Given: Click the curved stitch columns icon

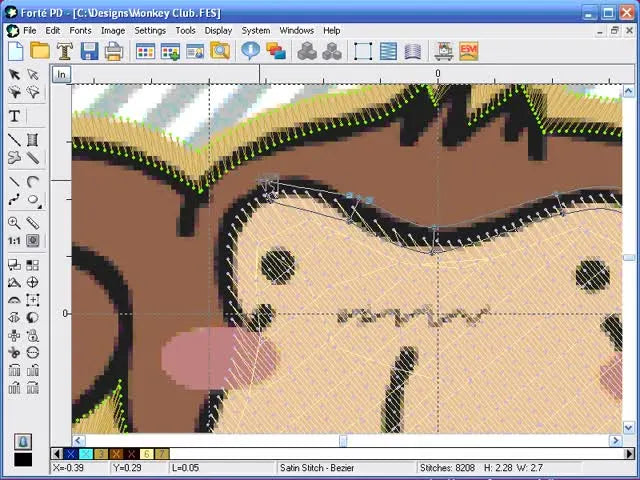Looking at the screenshot, I should click(413, 51).
